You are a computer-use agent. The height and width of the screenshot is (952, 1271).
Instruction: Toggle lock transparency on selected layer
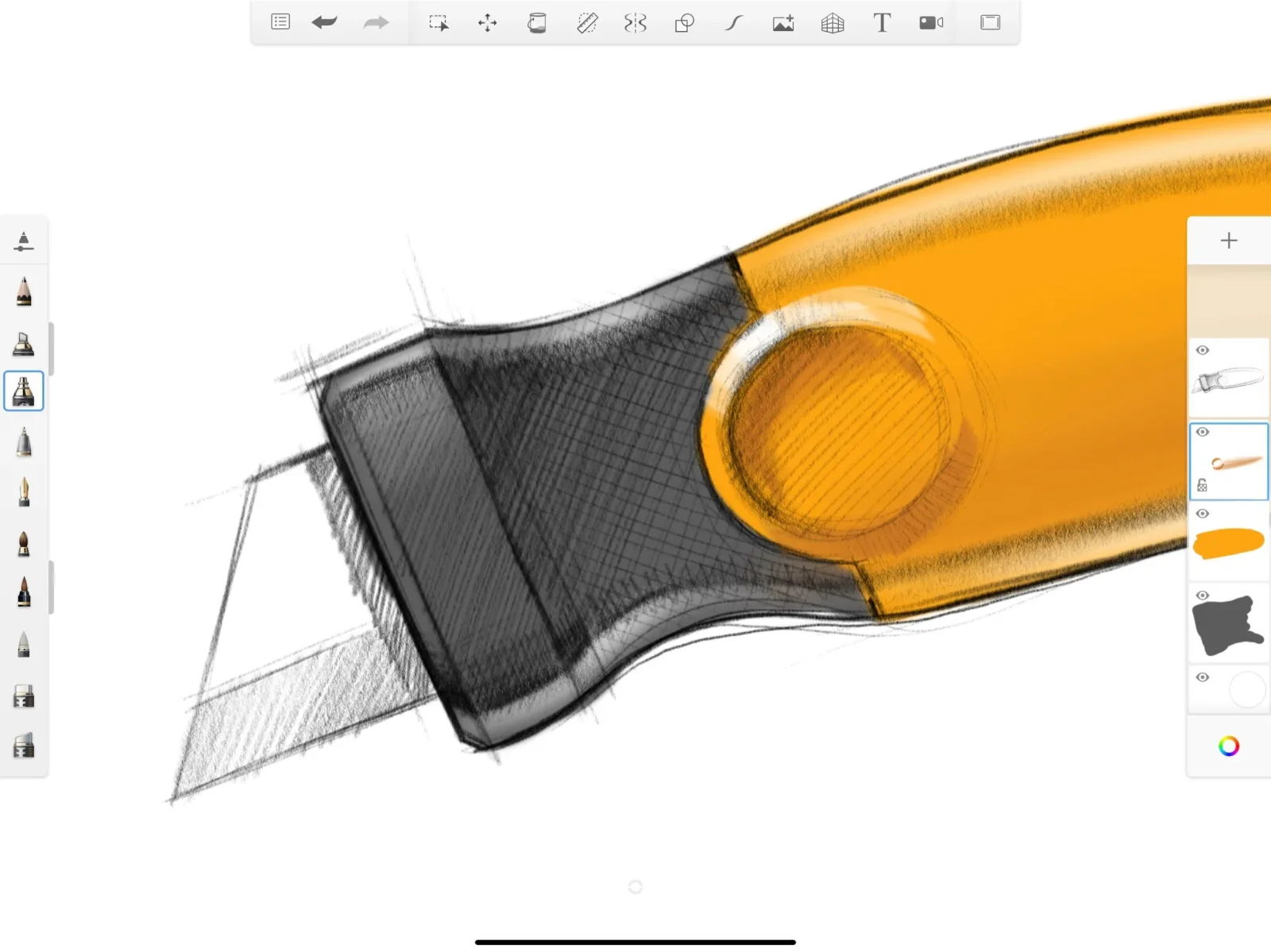[1202, 485]
